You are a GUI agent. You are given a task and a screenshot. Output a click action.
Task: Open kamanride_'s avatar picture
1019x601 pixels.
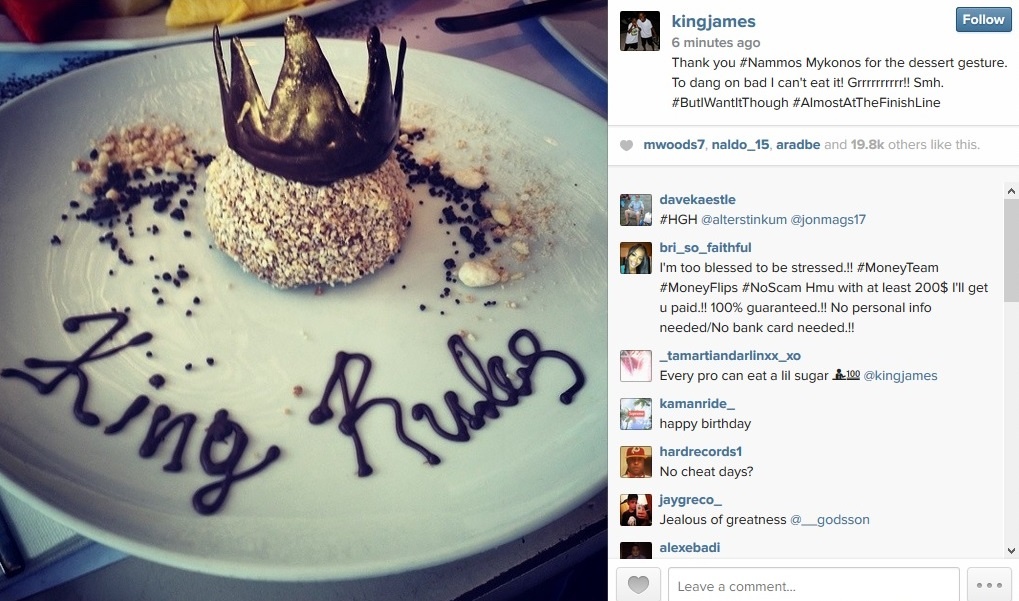[x=636, y=414]
